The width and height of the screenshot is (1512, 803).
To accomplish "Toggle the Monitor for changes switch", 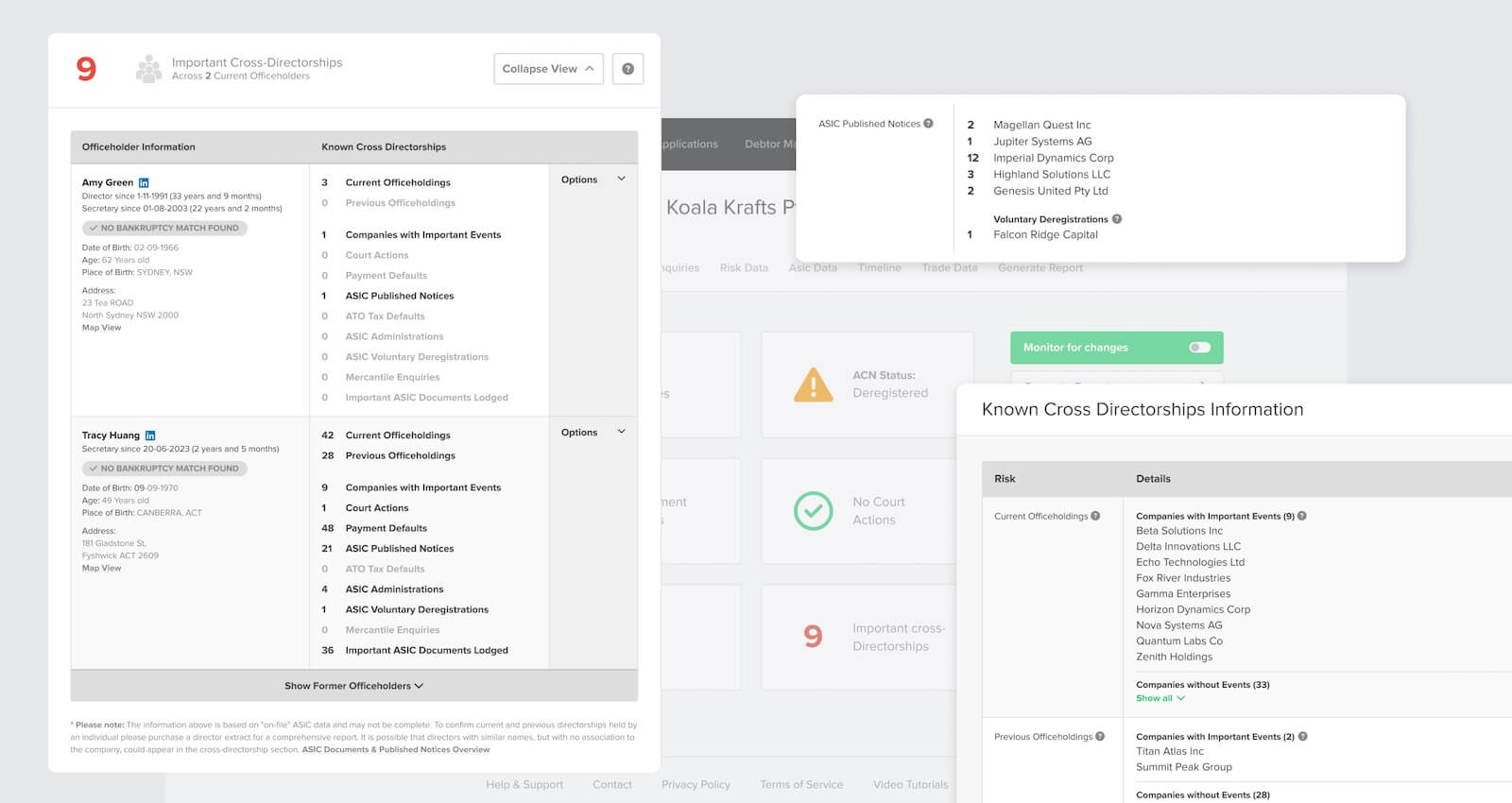I will click(x=1199, y=348).
